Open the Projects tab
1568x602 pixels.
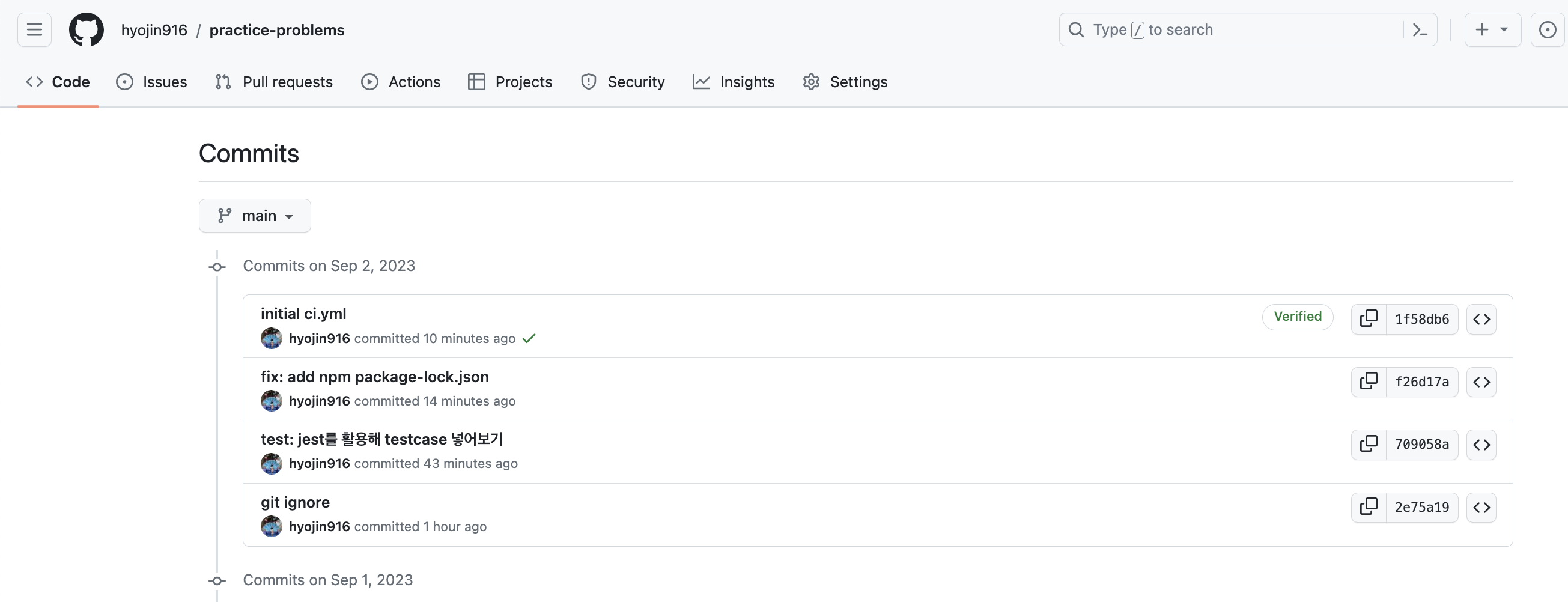(510, 82)
